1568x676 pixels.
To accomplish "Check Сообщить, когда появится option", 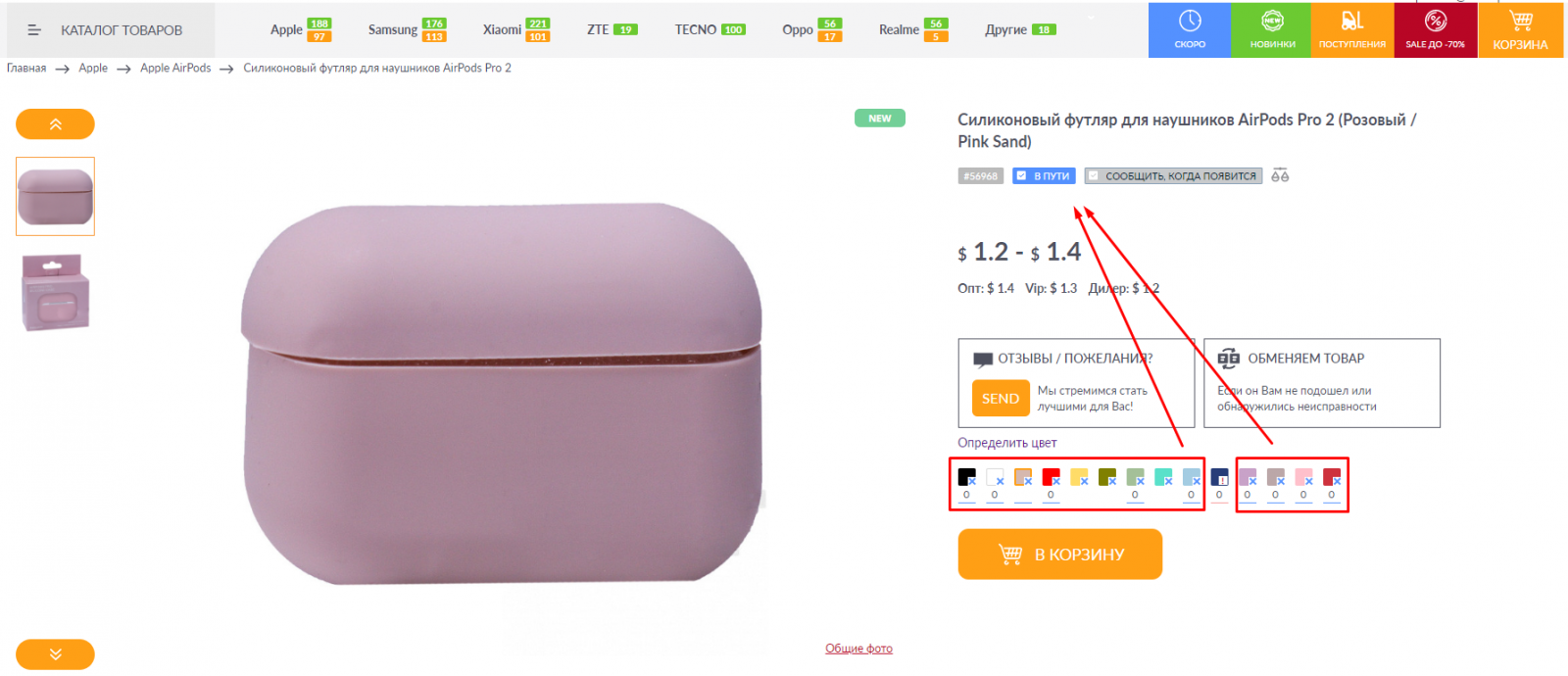I will (x=1094, y=176).
